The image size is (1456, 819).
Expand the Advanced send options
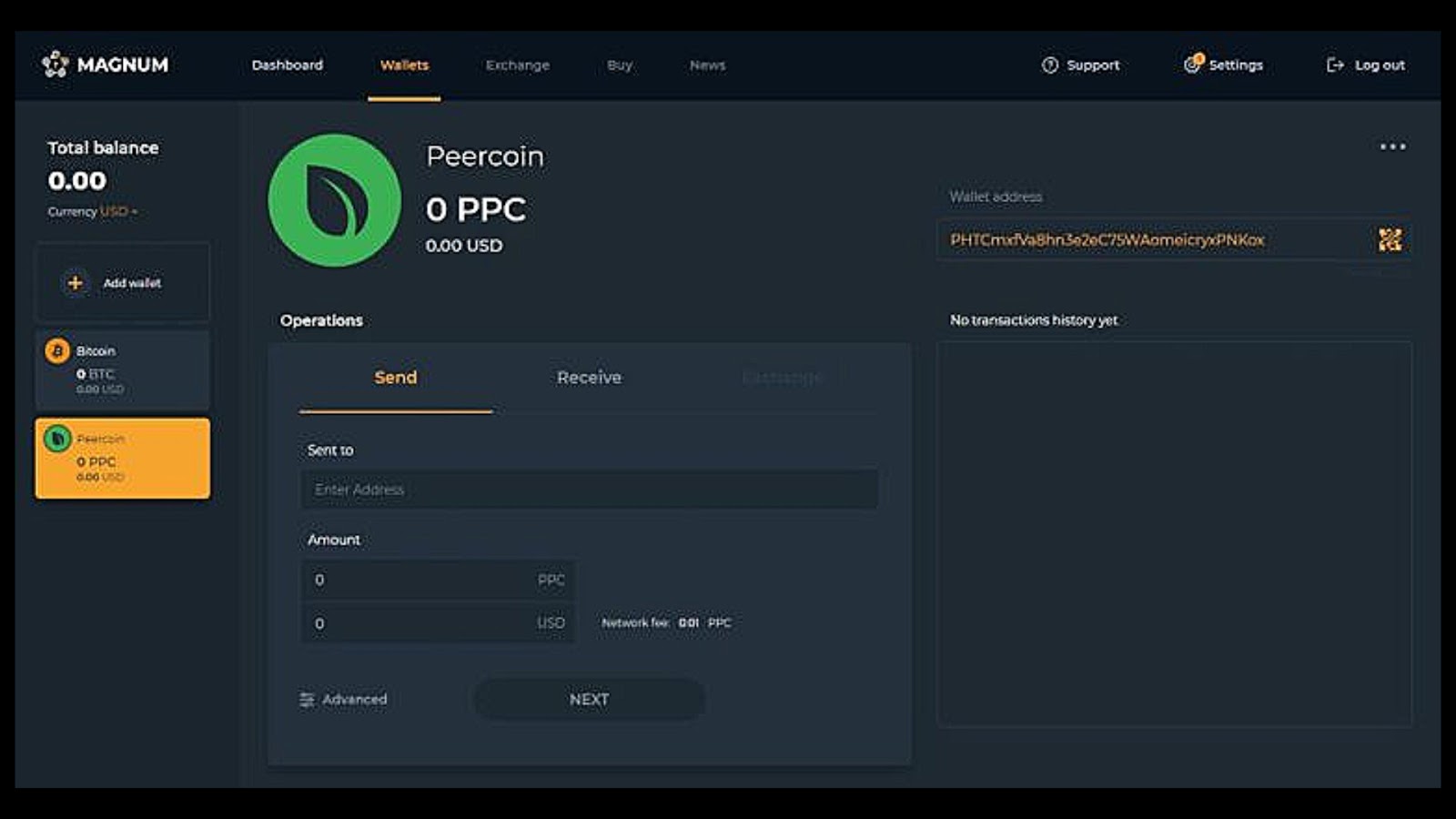pos(354,699)
